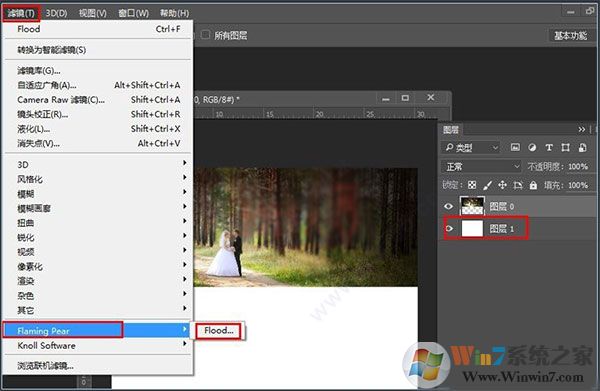
Task: Choose Flood... in the submenu
Action: coord(219,331)
